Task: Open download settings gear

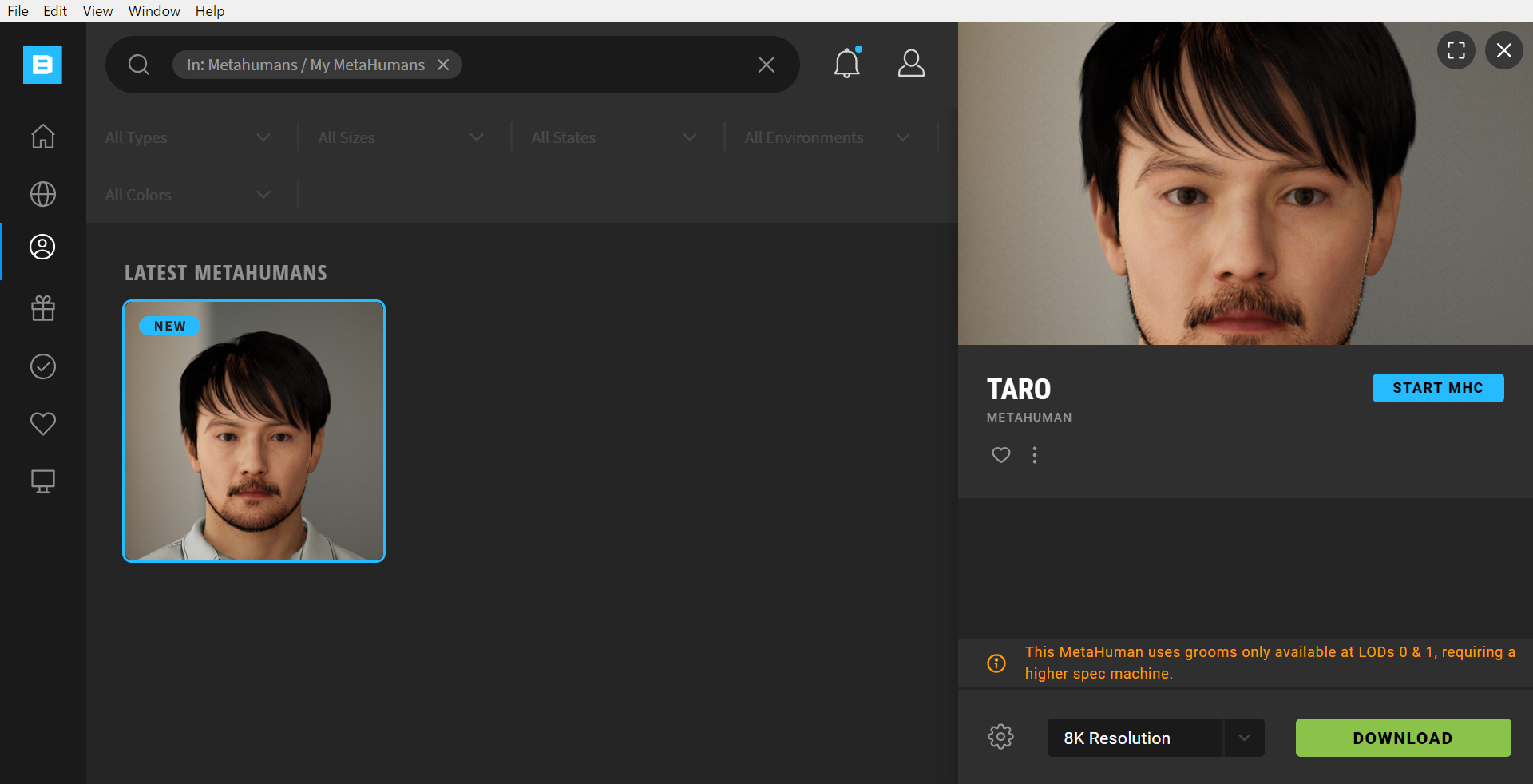Action: pos(1001,737)
